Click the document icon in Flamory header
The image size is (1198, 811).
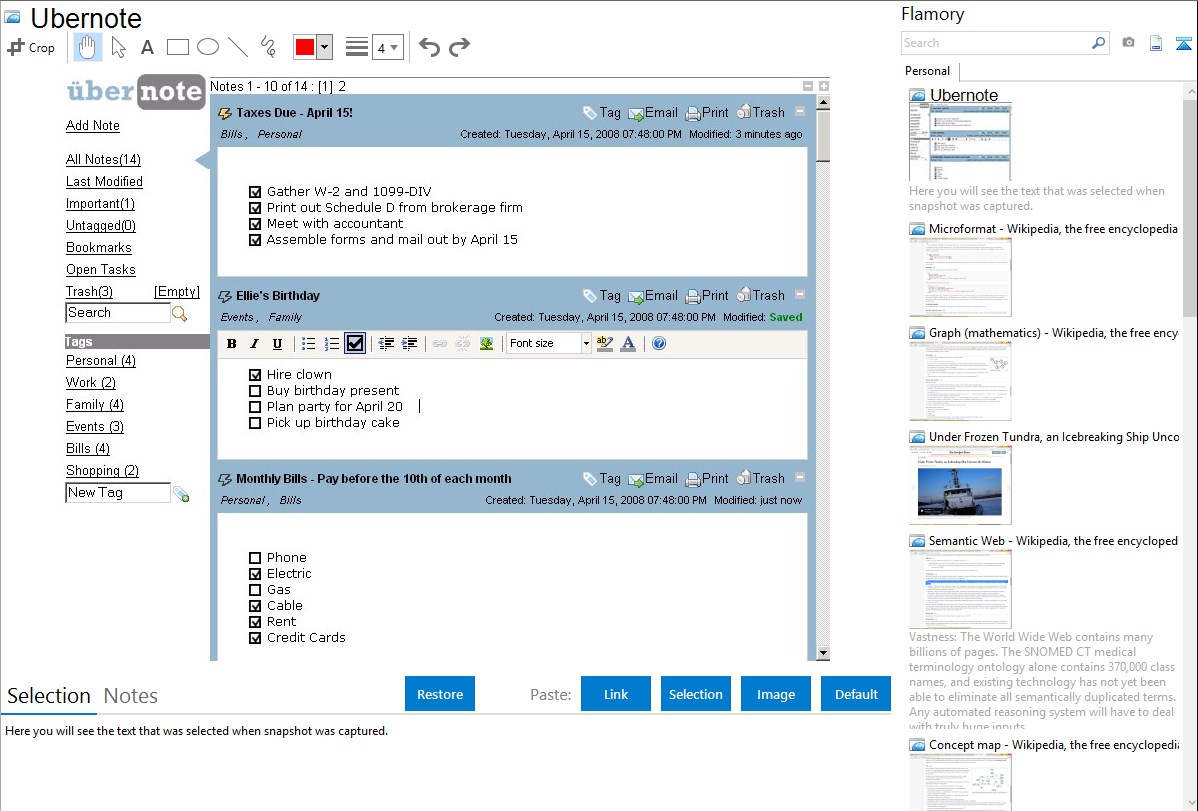(1156, 43)
